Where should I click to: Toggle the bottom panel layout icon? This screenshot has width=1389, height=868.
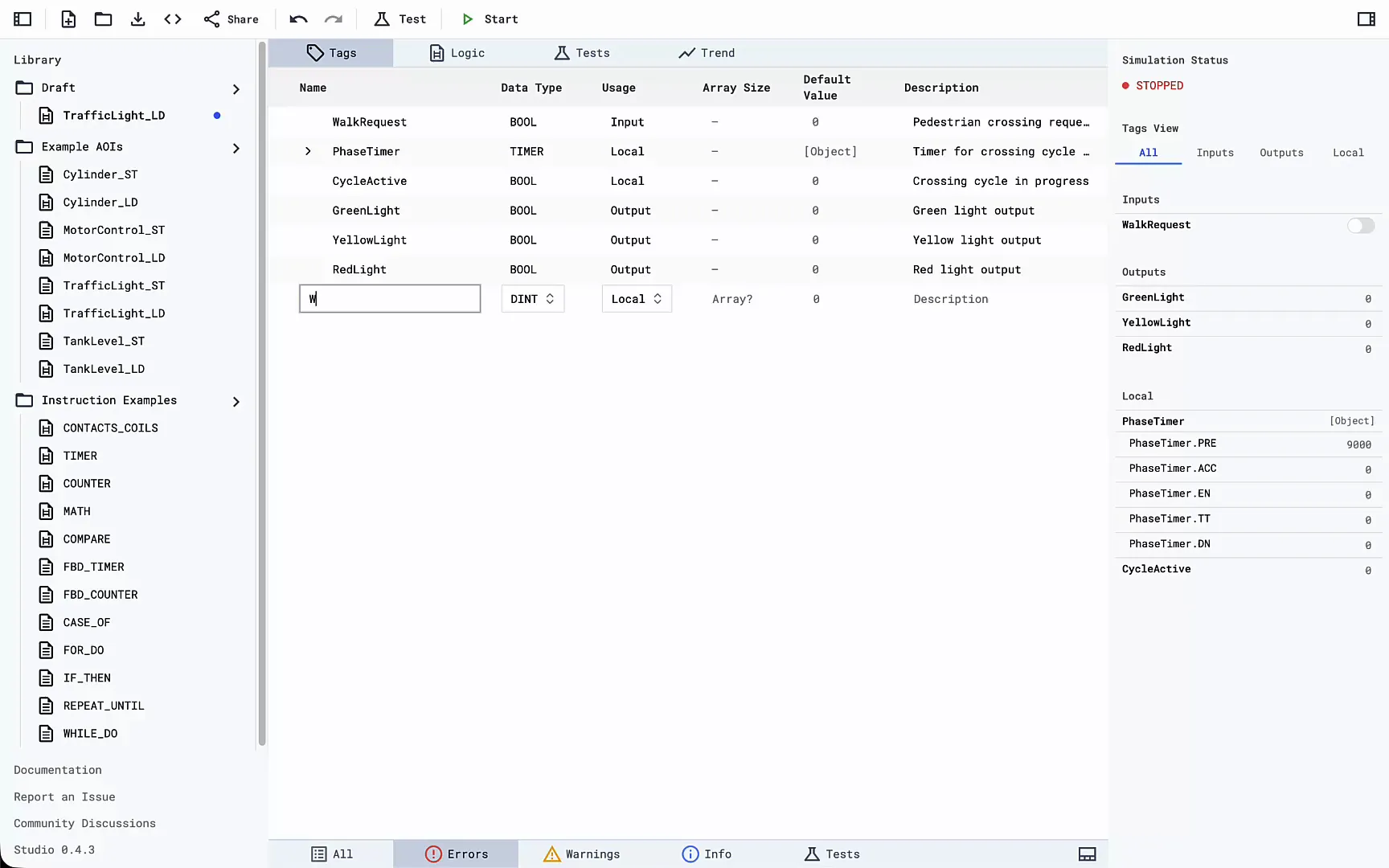[x=1087, y=854]
